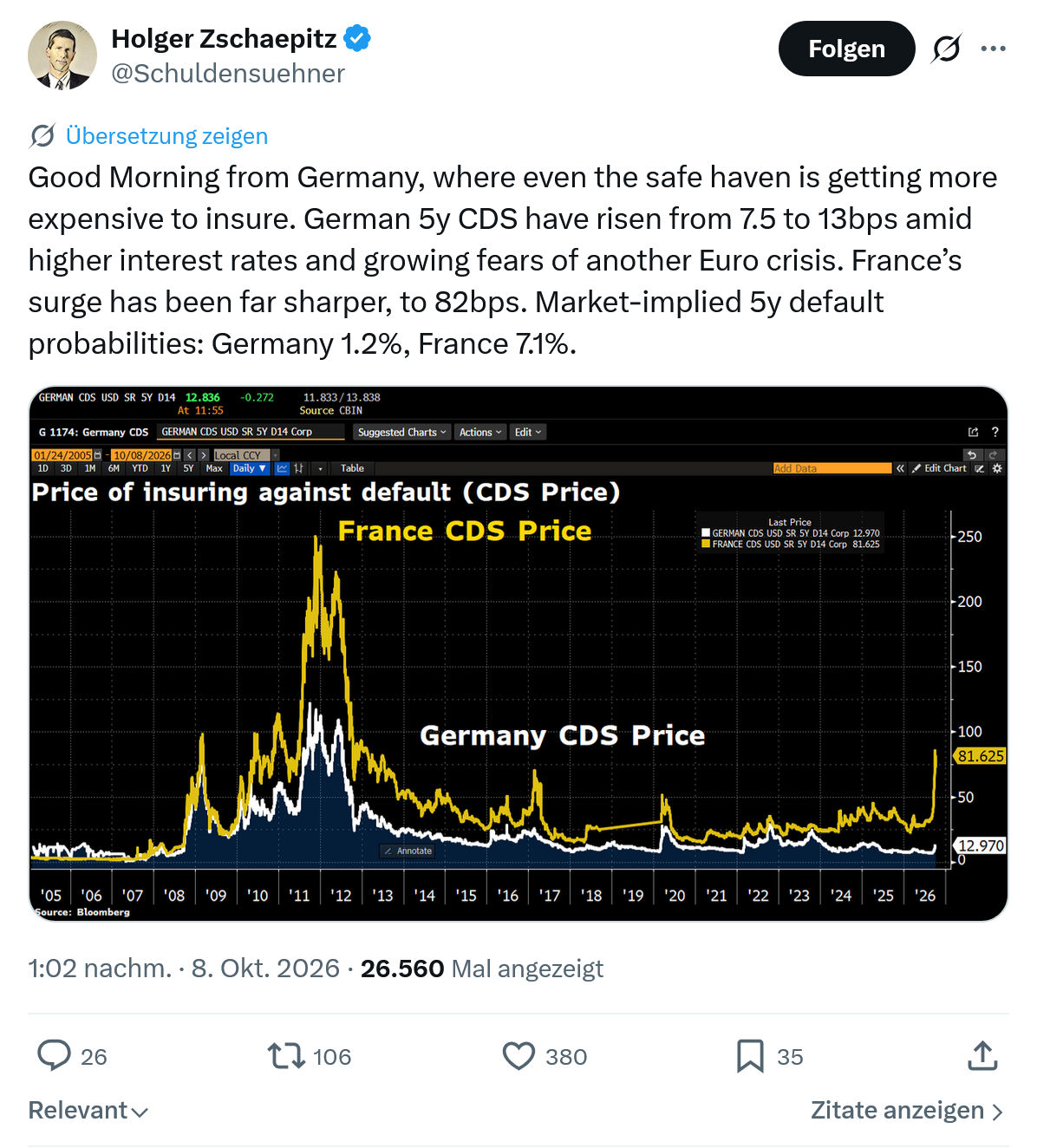Expand the Relevant sorting dropdown
The height and width of the screenshot is (1148, 1037).
tap(88, 1110)
